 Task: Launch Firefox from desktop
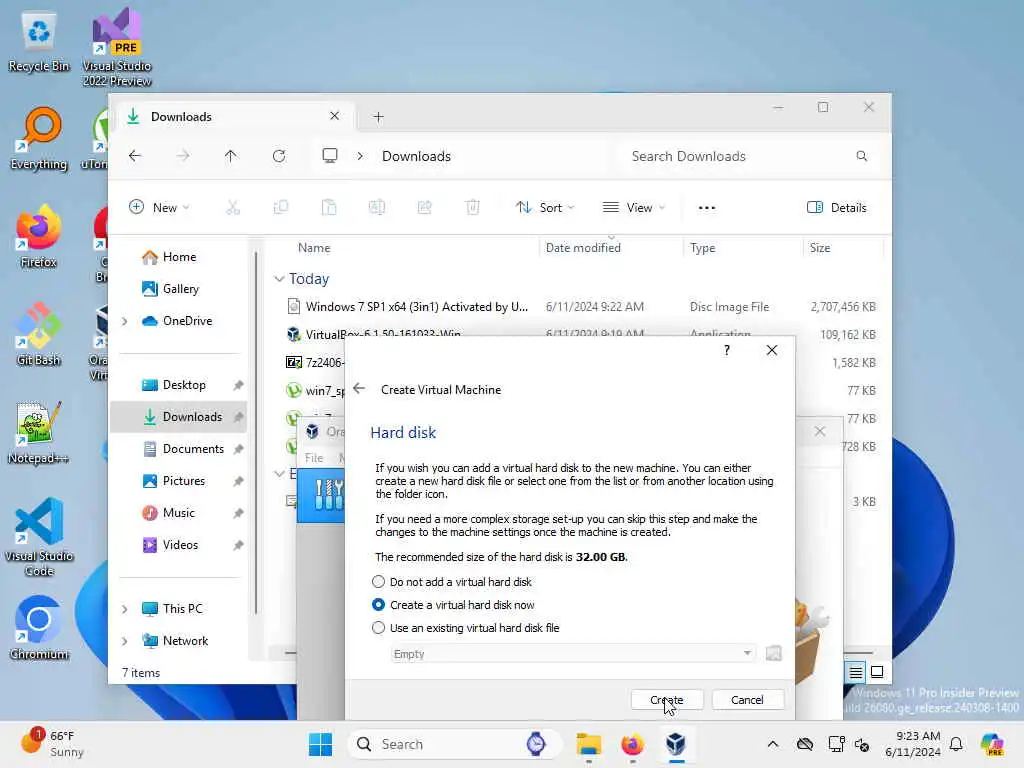click(x=39, y=236)
